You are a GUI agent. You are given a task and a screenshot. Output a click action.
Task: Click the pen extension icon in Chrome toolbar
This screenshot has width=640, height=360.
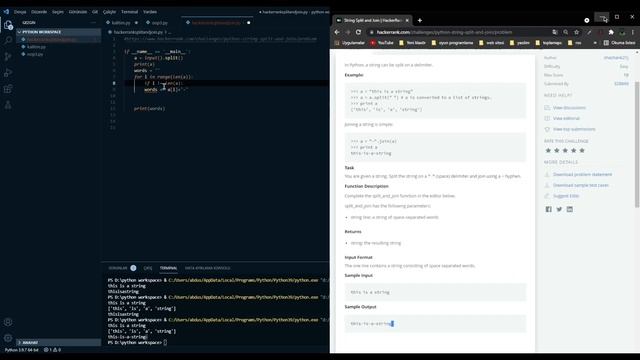[x=589, y=32]
